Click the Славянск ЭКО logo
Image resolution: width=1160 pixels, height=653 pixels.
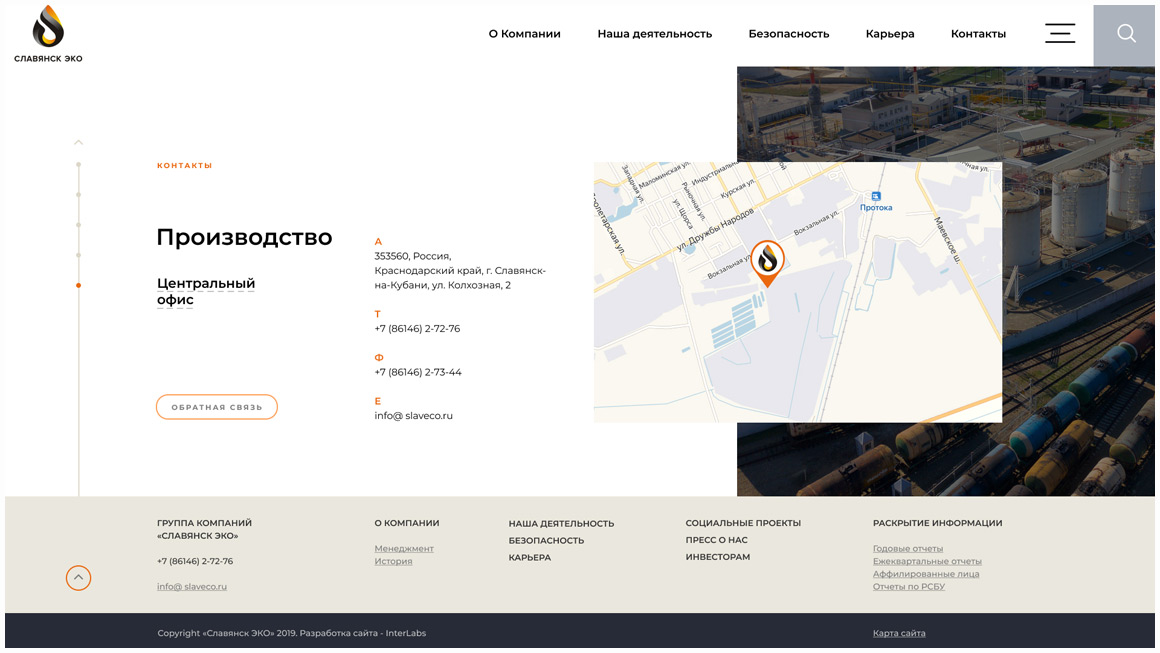click(48, 34)
